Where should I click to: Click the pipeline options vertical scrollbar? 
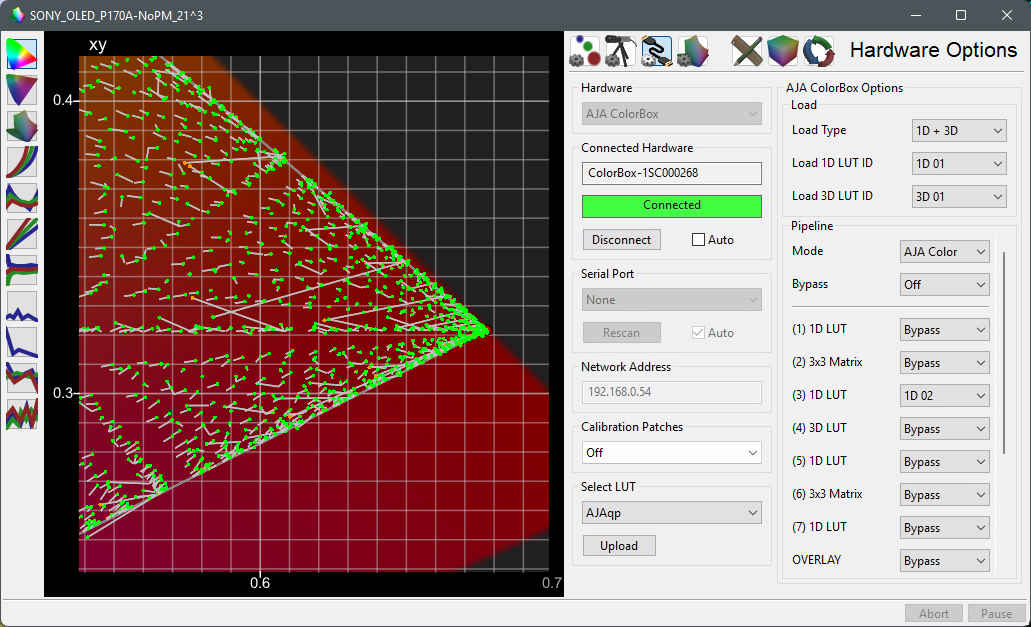tap(1003, 352)
